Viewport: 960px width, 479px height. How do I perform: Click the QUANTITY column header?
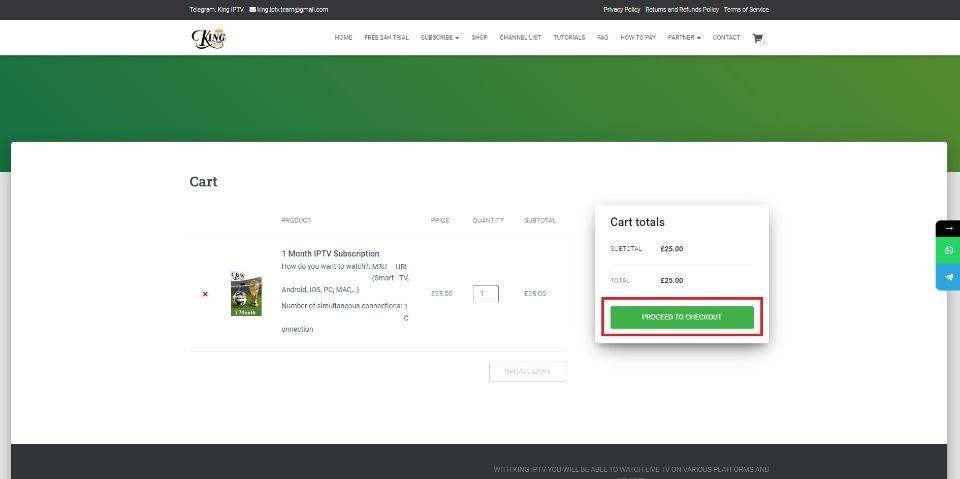(x=488, y=221)
